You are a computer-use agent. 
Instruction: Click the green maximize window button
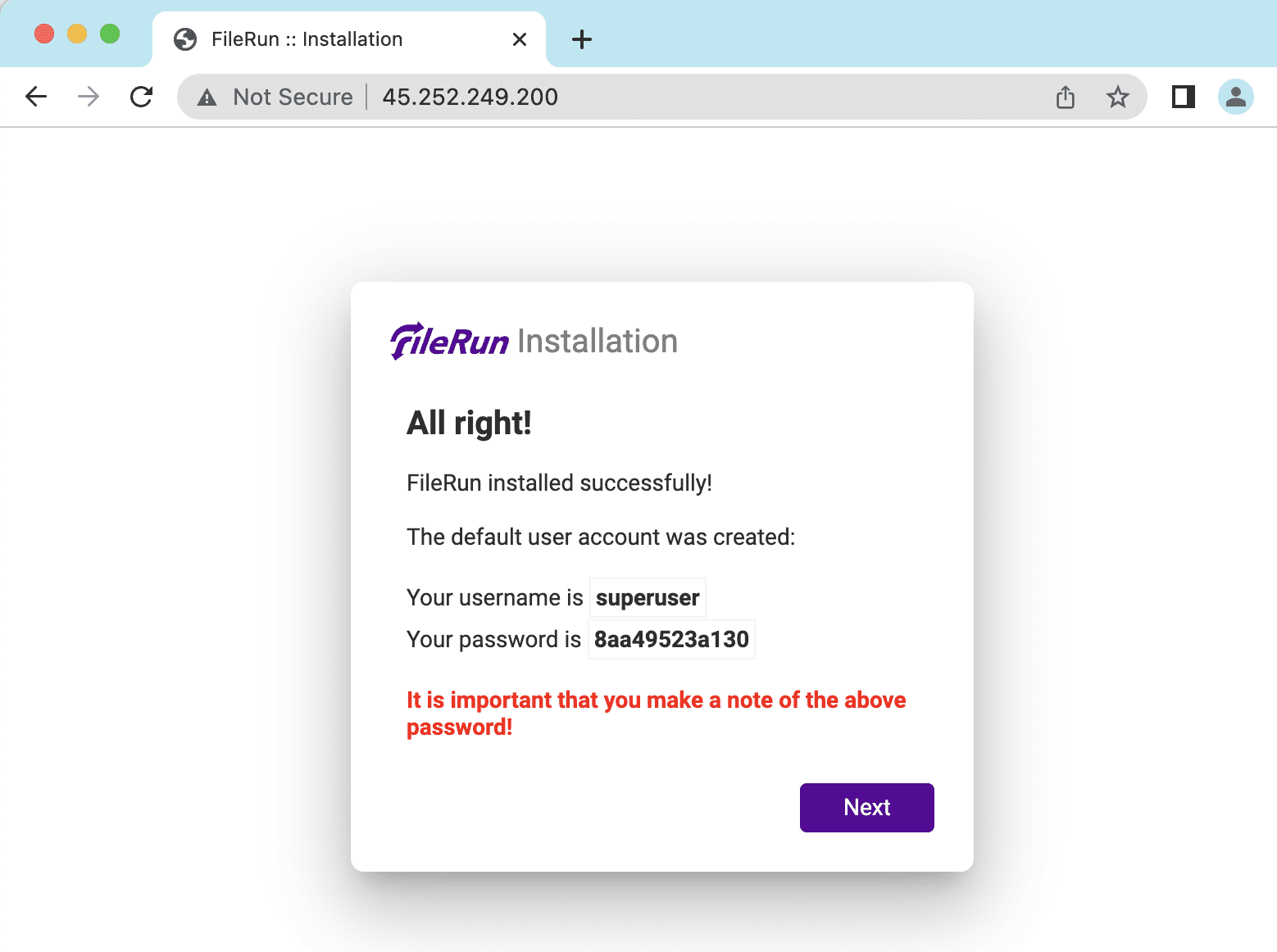[110, 34]
